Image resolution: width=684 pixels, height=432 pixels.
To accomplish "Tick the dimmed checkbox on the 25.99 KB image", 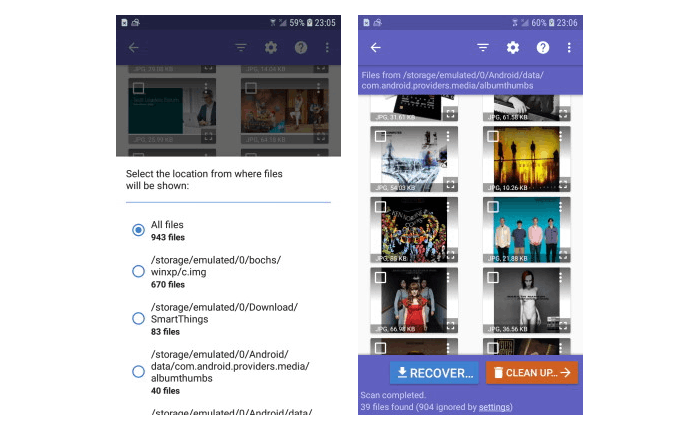I will point(138,88).
